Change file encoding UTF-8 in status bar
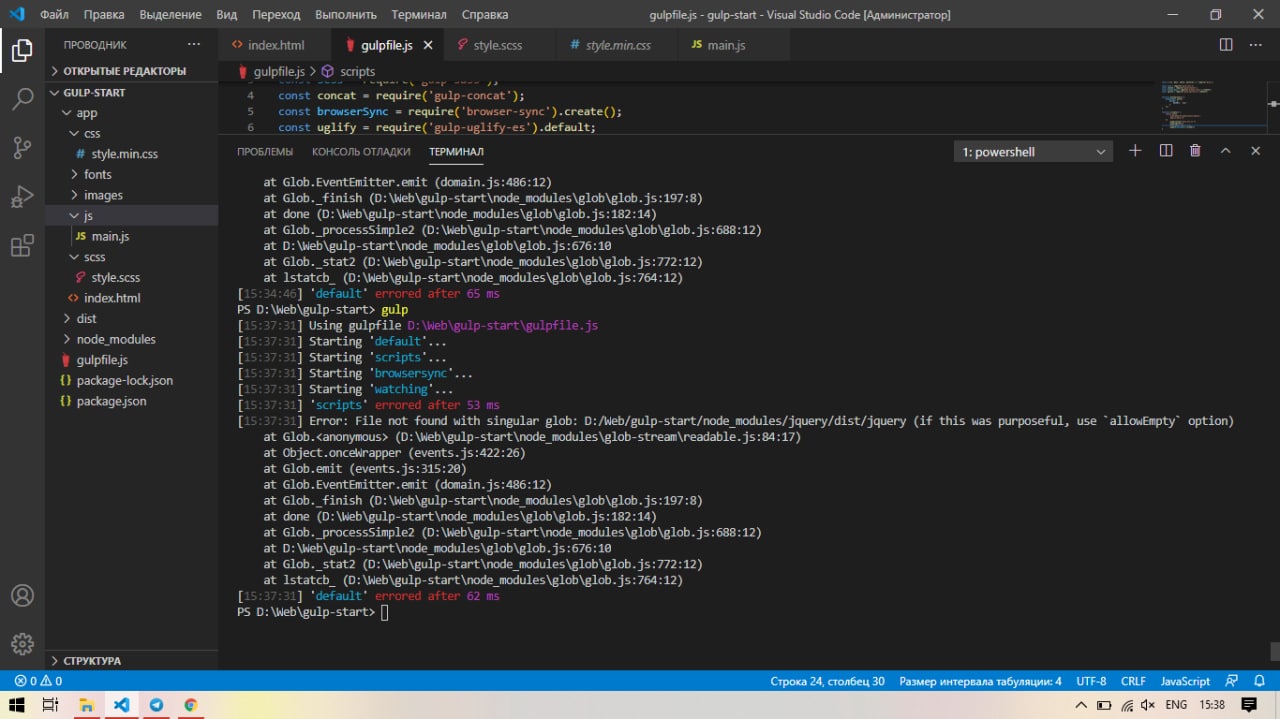 [x=1091, y=681]
